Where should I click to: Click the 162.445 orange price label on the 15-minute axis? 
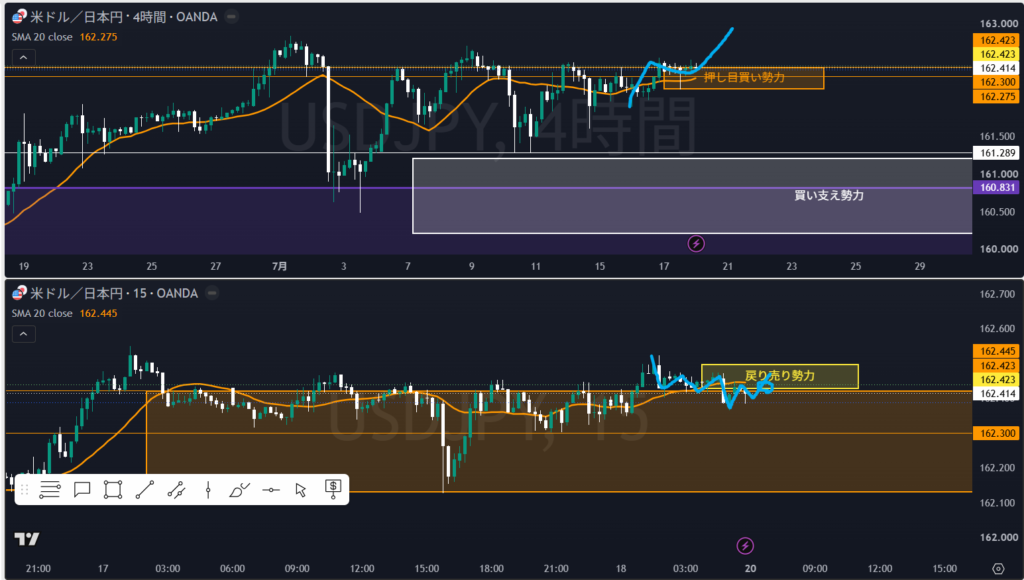pyautogui.click(x=997, y=351)
